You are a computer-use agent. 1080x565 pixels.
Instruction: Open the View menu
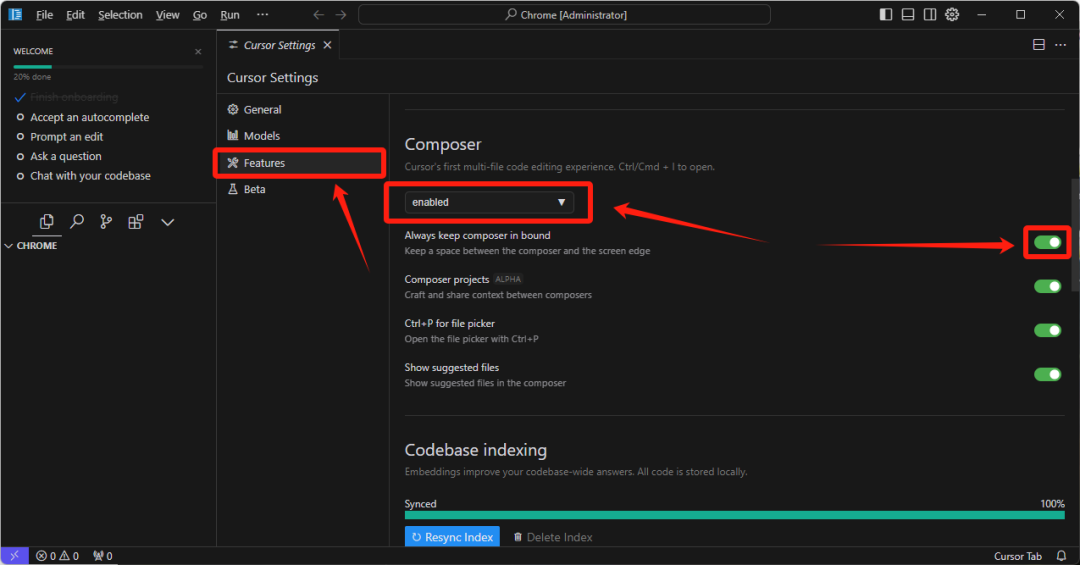(167, 14)
